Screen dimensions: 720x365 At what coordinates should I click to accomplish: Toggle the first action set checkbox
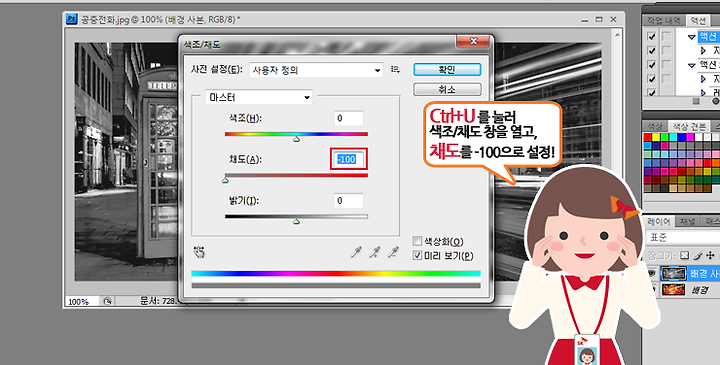(651, 37)
